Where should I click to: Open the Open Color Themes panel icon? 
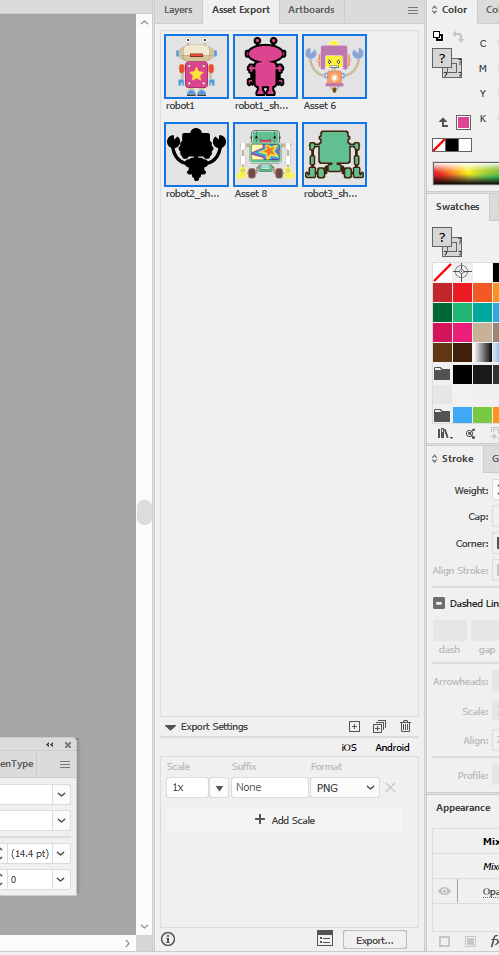(470, 434)
